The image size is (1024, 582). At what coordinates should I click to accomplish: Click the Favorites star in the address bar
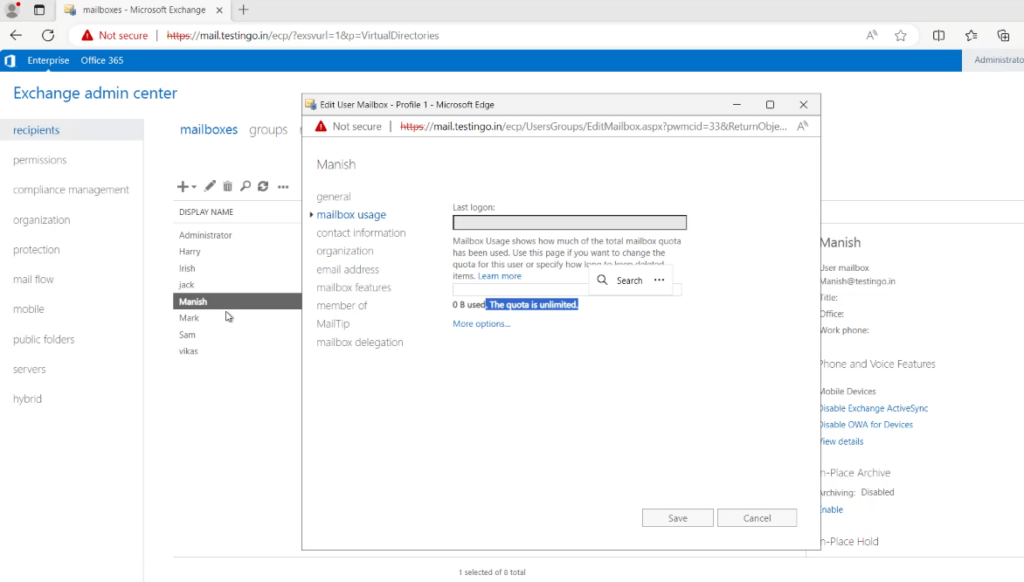tap(899, 35)
